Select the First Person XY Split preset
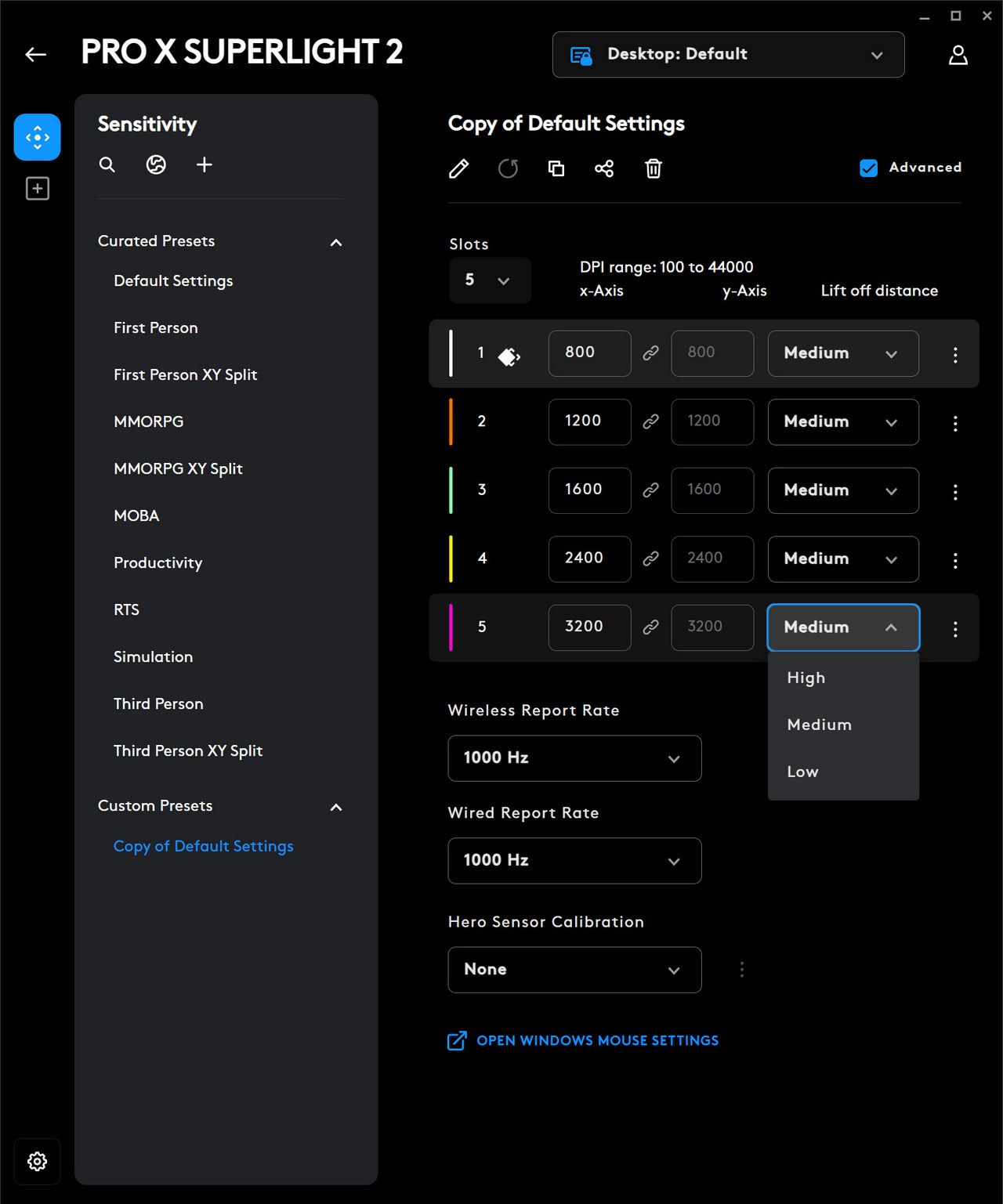This screenshot has height=1204, width=1003. pyautogui.click(x=185, y=375)
